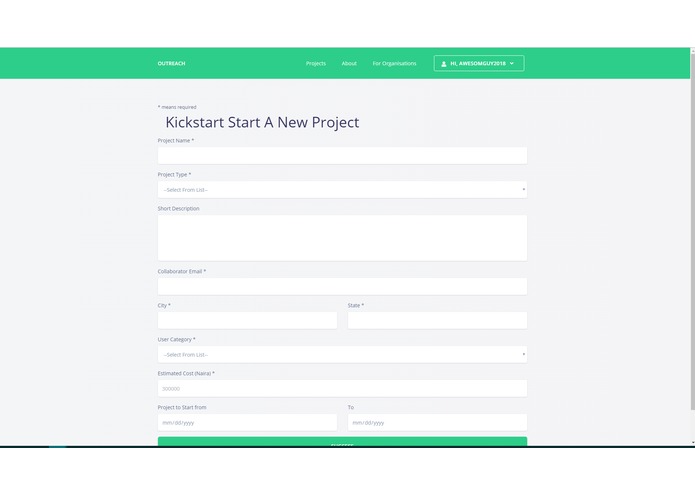Click the Project to Start from date field
Screen dimensions: 695x494
[247, 423]
